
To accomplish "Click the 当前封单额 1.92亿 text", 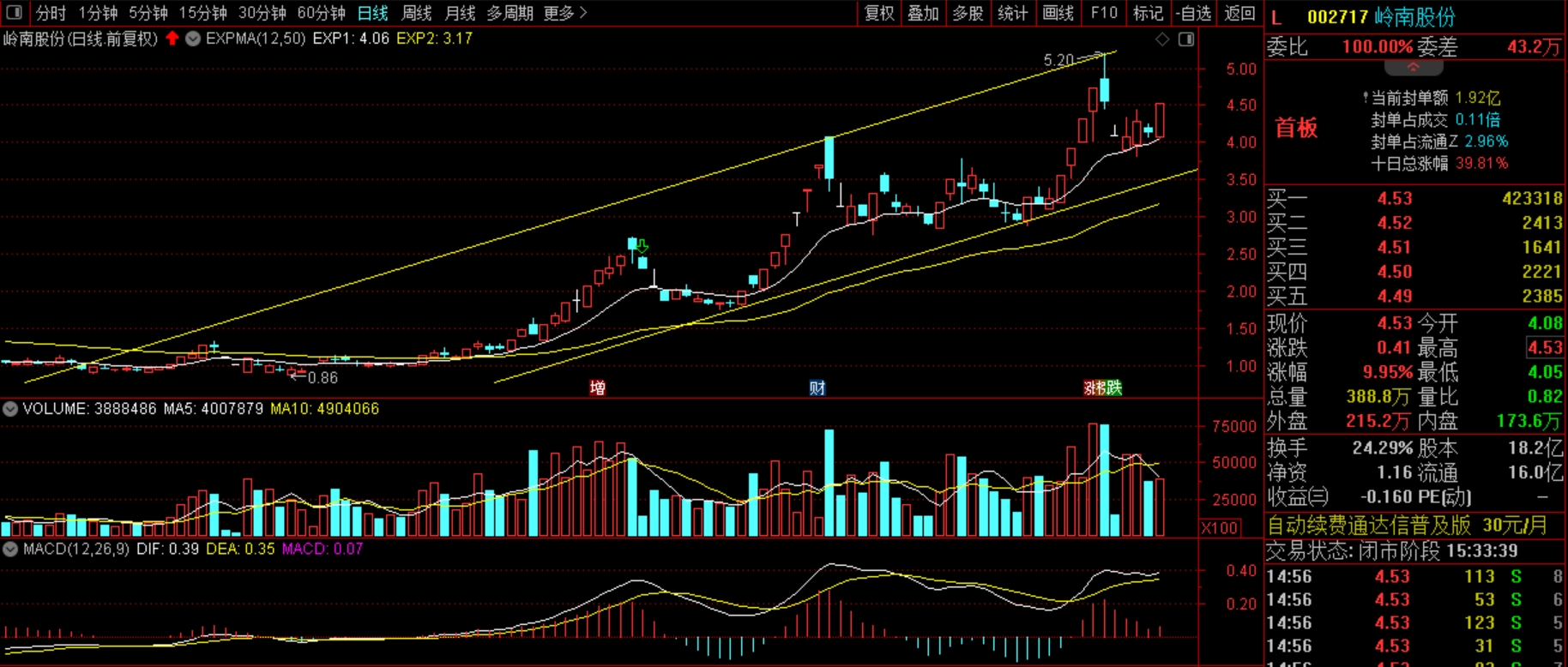I will 1435,99.
